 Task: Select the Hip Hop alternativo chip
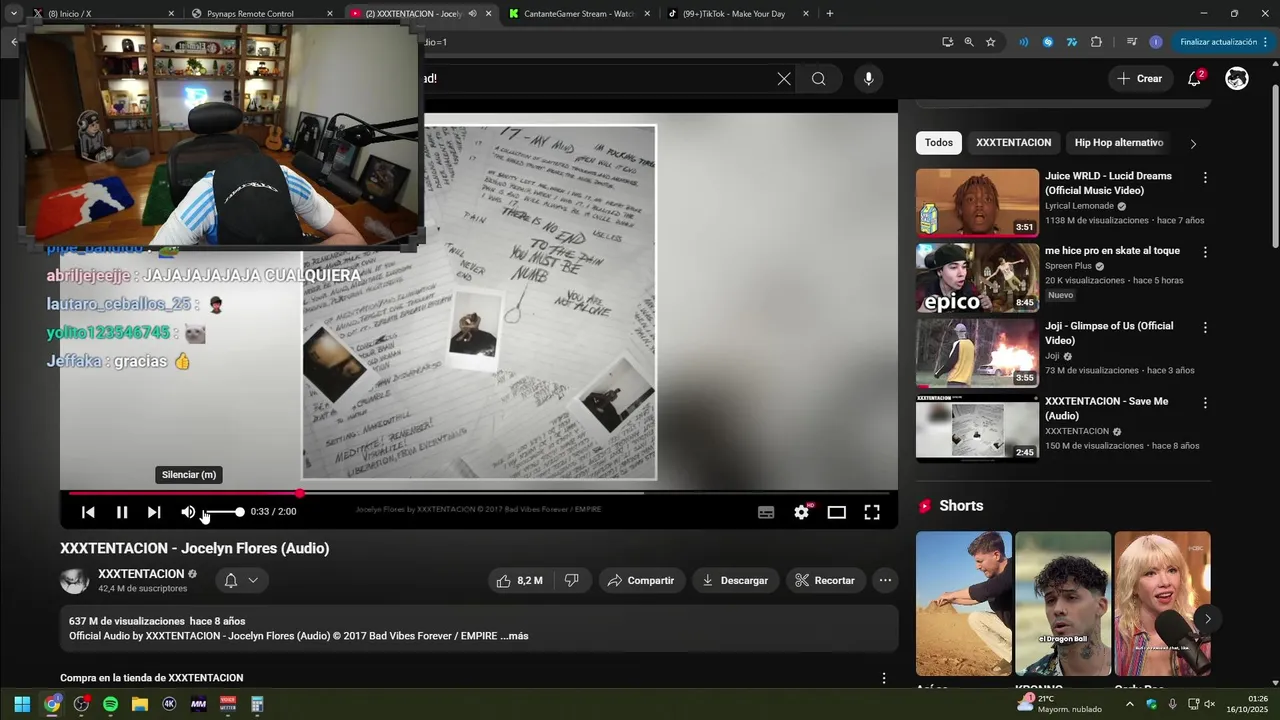pyautogui.click(x=1119, y=143)
